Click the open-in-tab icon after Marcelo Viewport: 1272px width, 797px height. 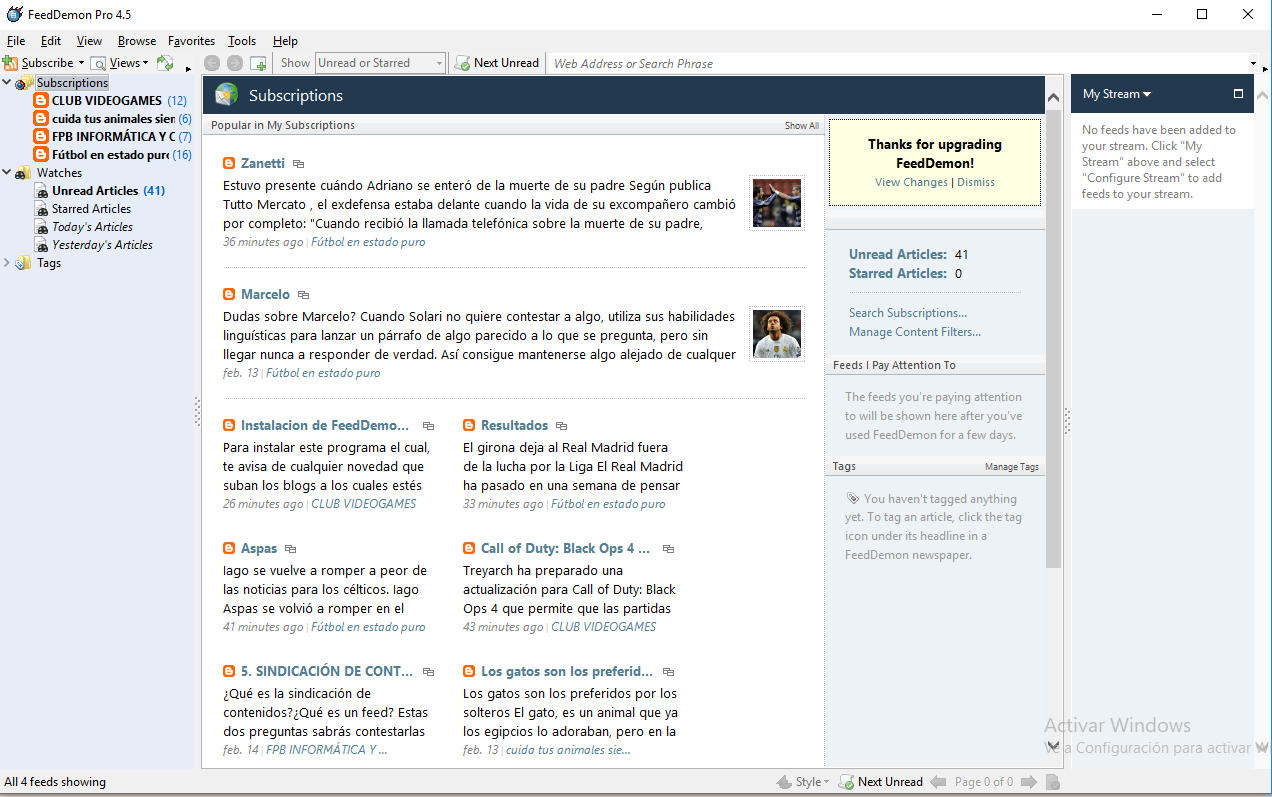coord(304,295)
